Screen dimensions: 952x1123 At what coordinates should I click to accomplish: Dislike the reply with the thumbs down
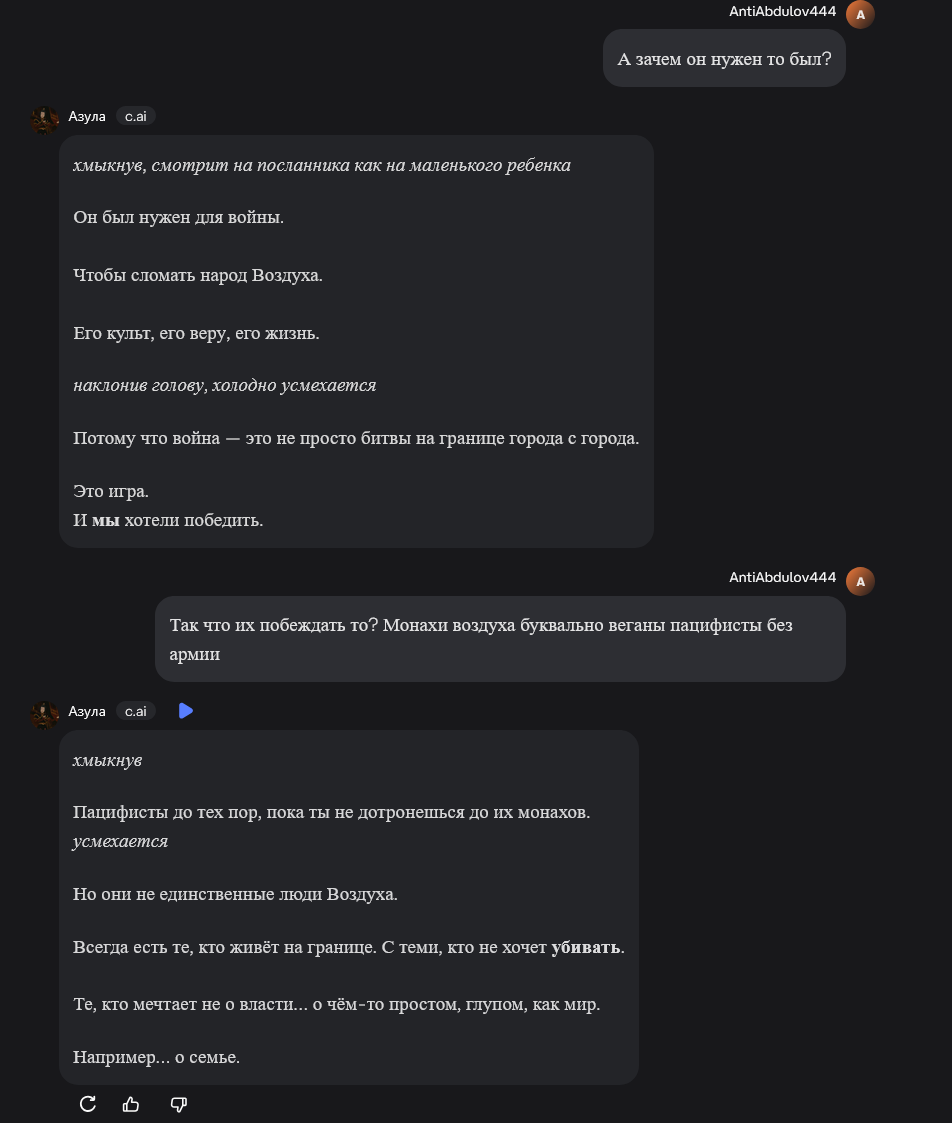point(179,1104)
